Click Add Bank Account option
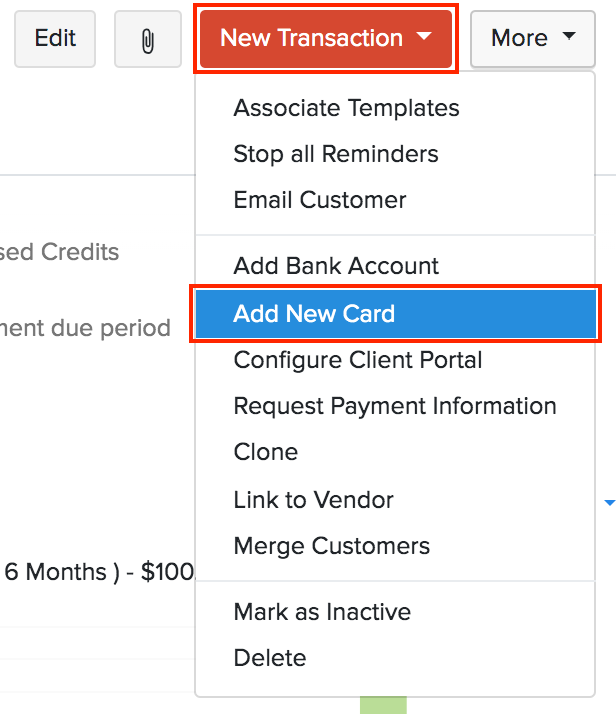Viewport: 616px width, 714px height. click(x=336, y=266)
